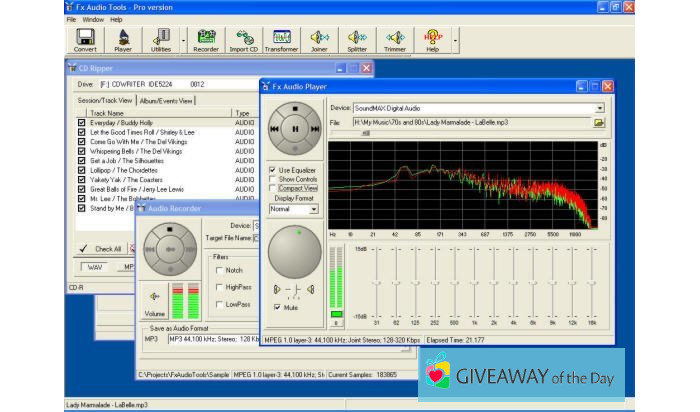This screenshot has height=412, width=700.
Task: Open the Recorder tool
Action: [206, 40]
